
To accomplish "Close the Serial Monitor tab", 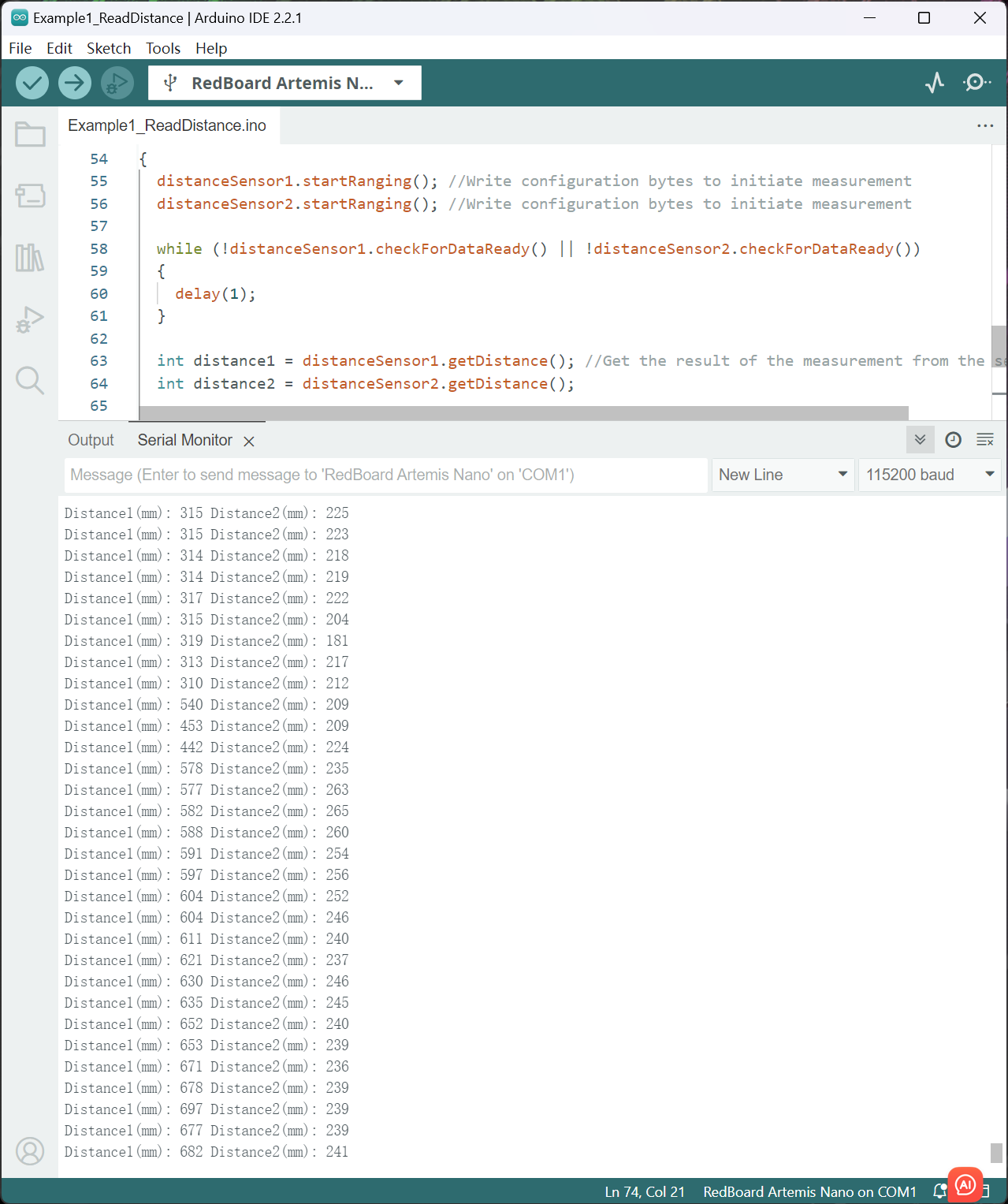I will 249,442.
